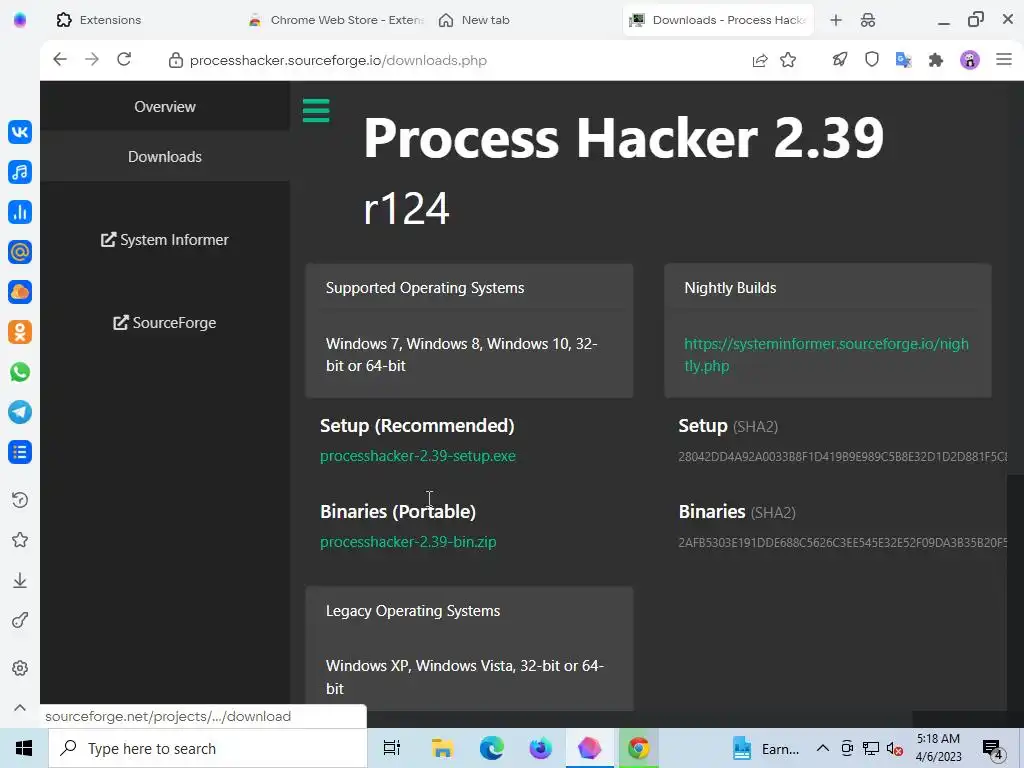This screenshot has width=1024, height=768.
Task: Follow the System Informer external link
Action: pos(165,240)
